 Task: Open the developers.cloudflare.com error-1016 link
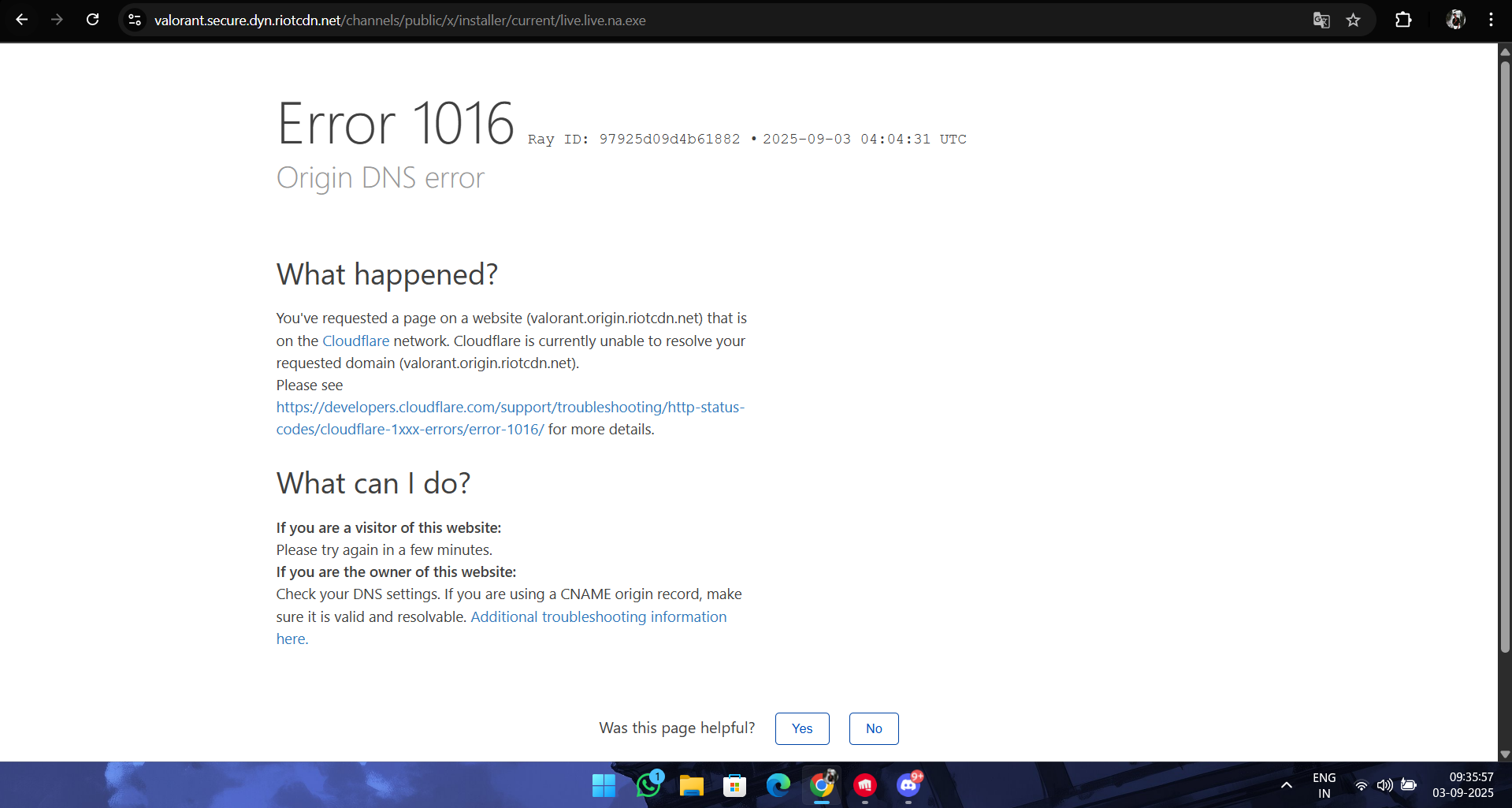pyautogui.click(x=511, y=418)
